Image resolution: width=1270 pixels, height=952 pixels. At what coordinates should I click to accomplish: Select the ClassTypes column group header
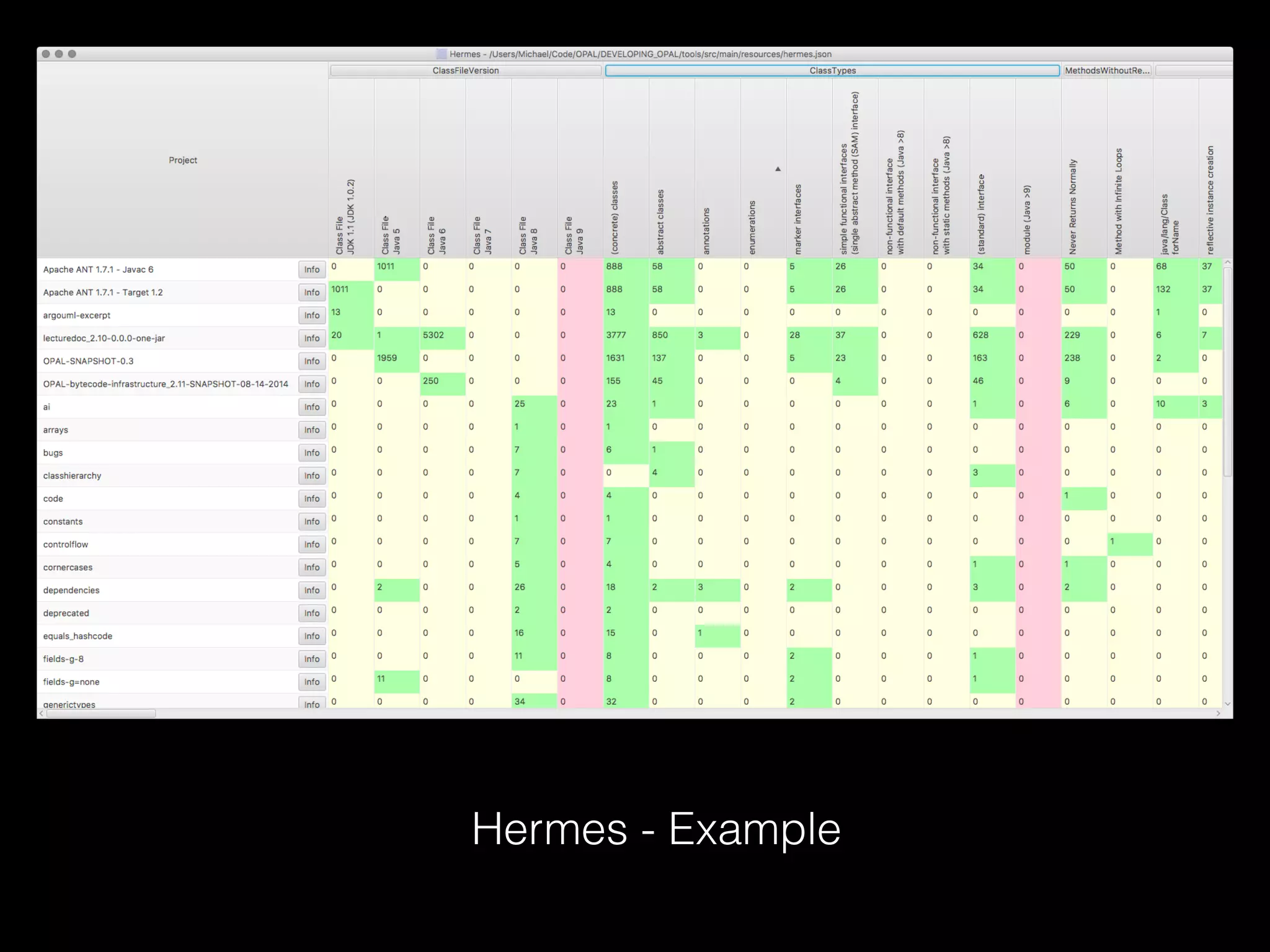tap(832, 71)
